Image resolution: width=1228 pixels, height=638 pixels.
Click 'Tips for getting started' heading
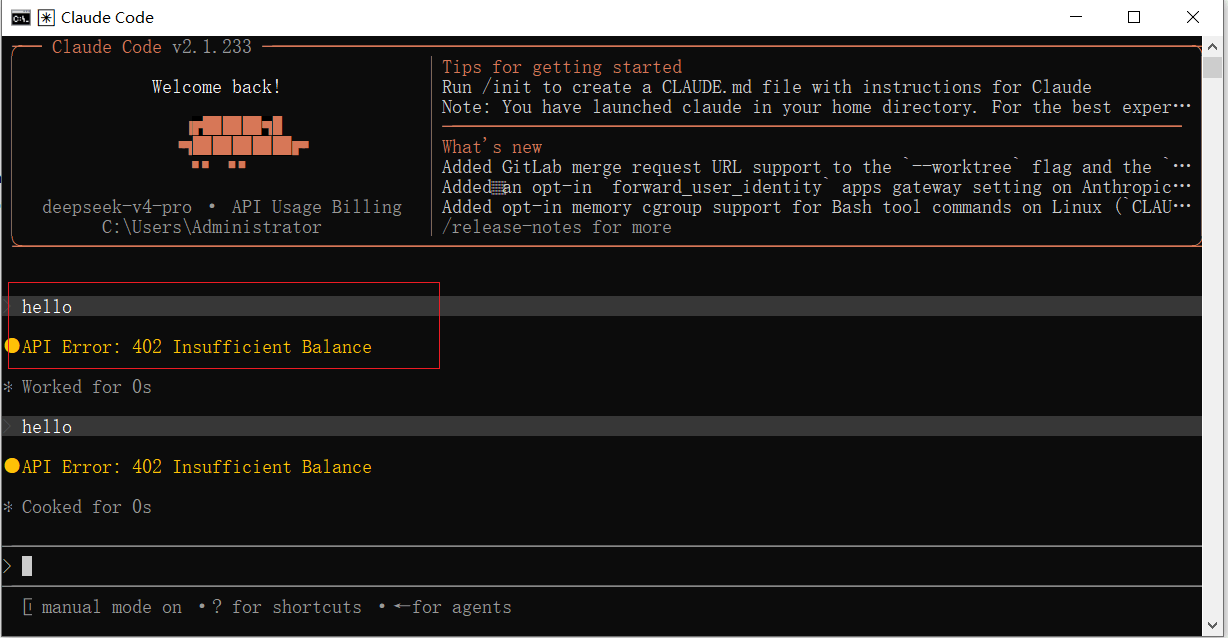(x=562, y=67)
